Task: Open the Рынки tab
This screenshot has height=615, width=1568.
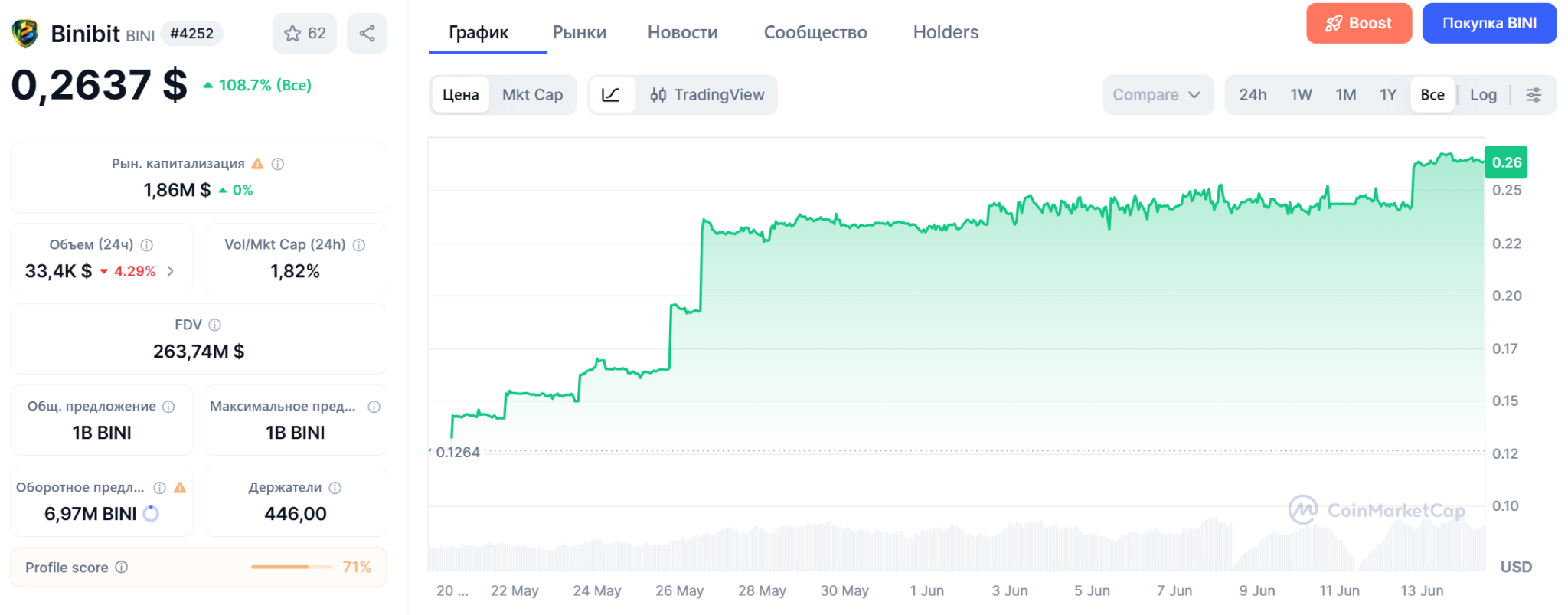Action: (580, 32)
